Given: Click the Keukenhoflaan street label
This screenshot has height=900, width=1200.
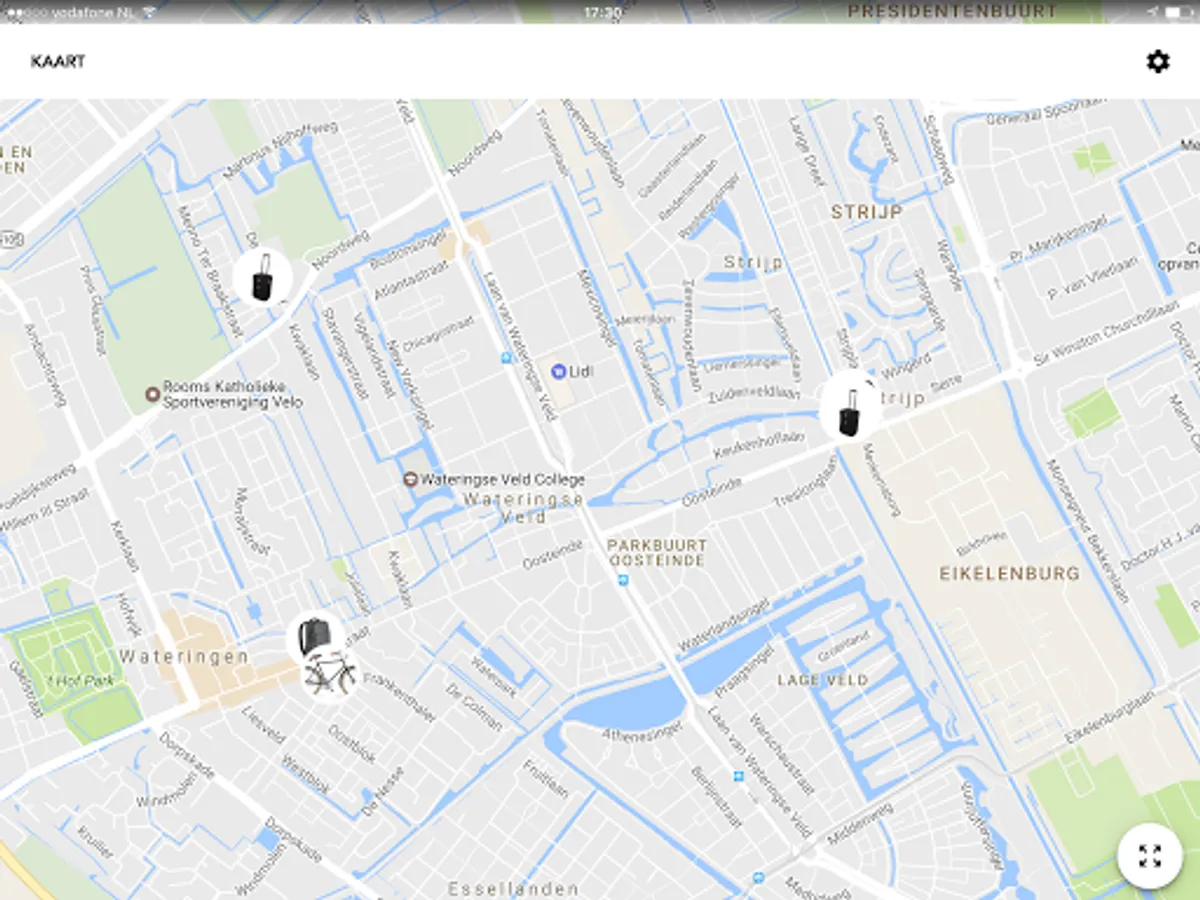Looking at the screenshot, I should click(x=760, y=445).
